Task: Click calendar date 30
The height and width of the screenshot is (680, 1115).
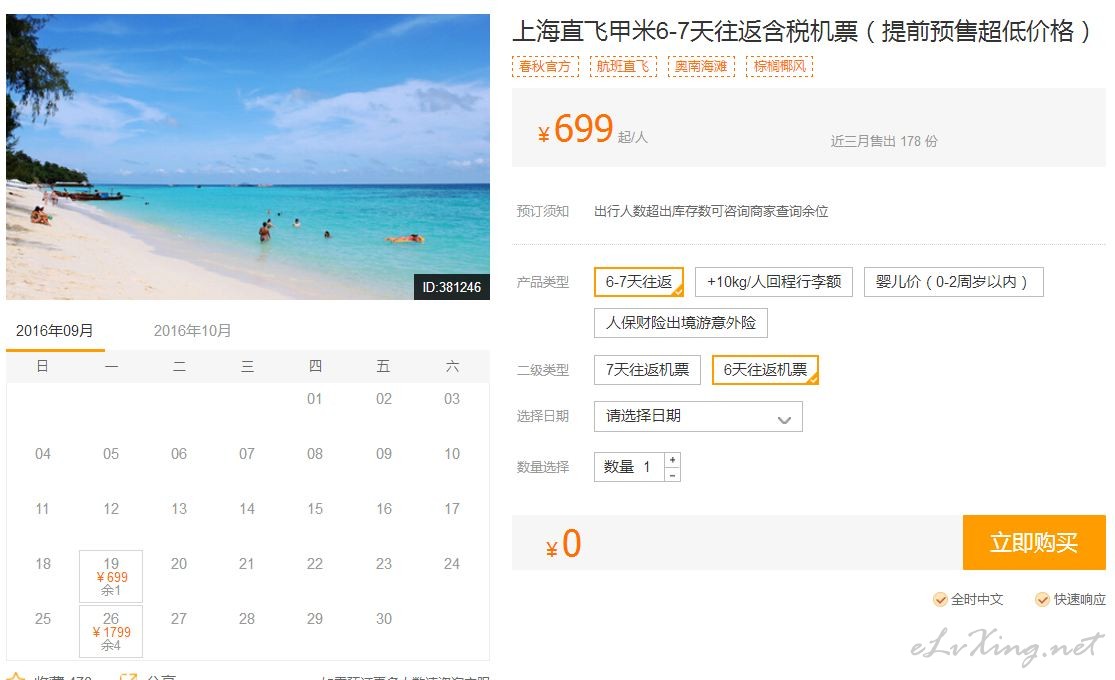Action: 384,619
